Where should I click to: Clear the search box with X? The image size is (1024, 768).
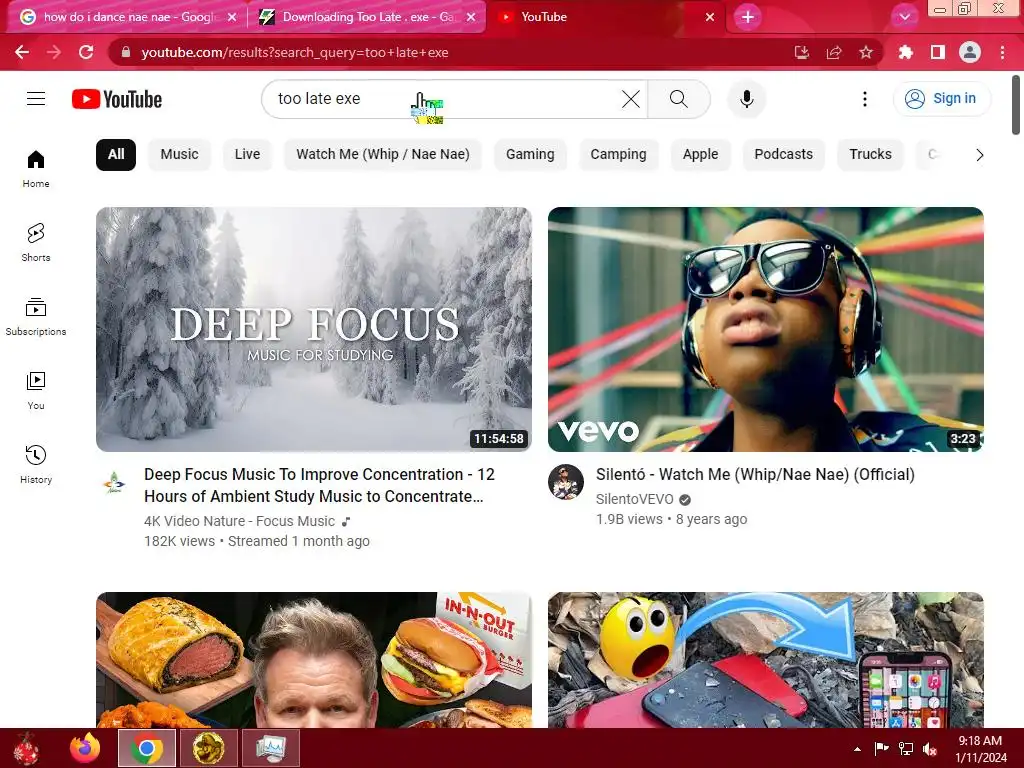tap(631, 99)
